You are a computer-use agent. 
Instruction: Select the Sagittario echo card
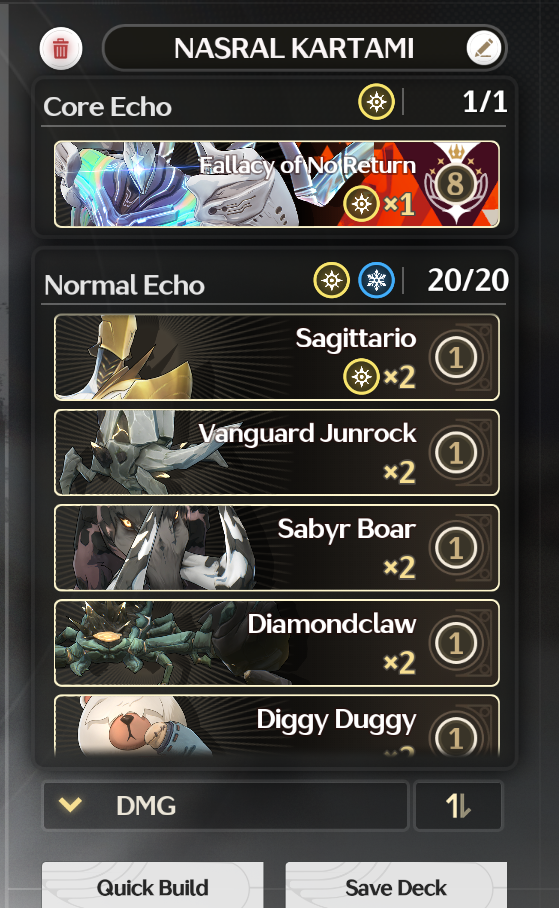(277, 357)
